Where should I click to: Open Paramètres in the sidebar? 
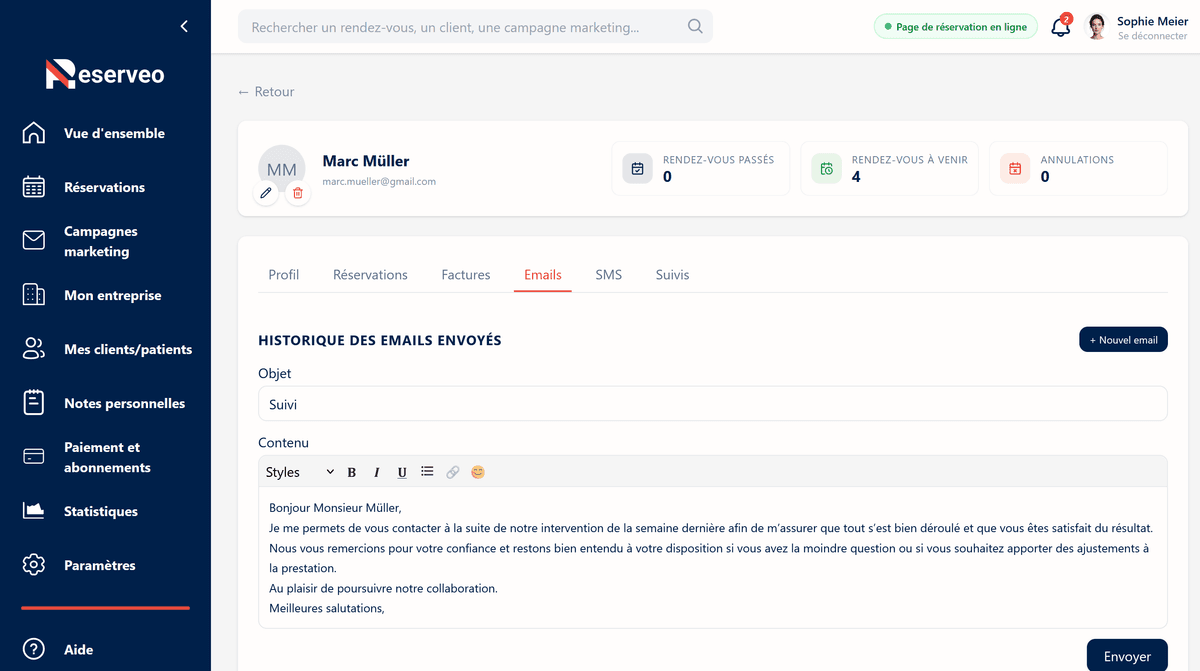(99, 565)
